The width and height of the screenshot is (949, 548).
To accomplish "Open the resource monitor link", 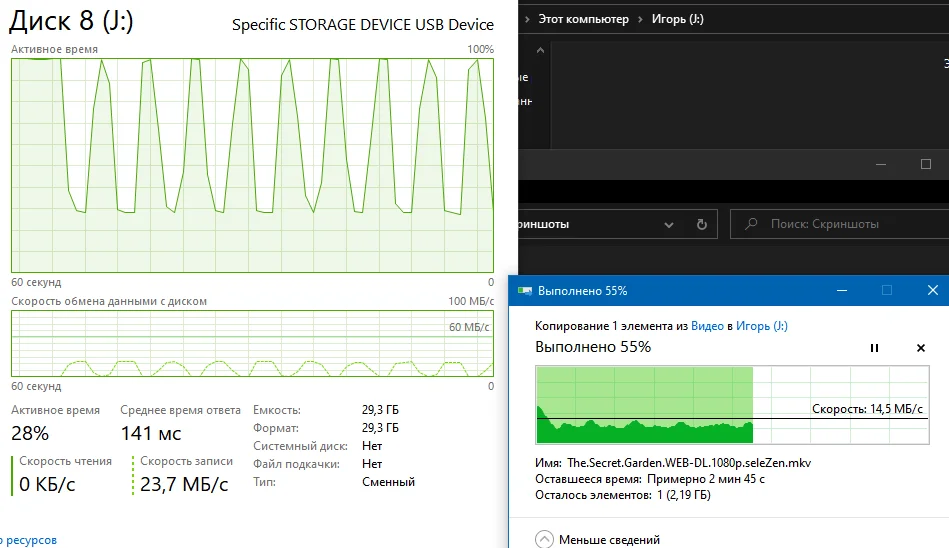I will pos(30,540).
